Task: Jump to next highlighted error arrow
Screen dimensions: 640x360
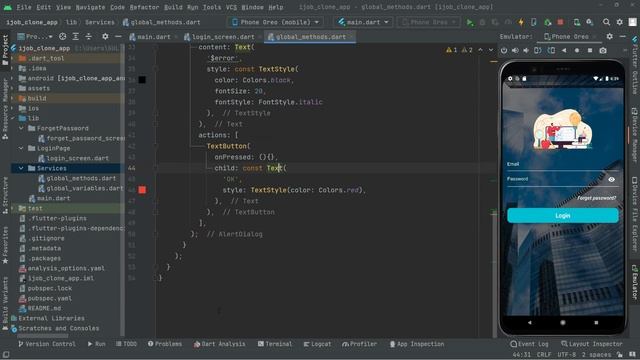Action: point(491,50)
